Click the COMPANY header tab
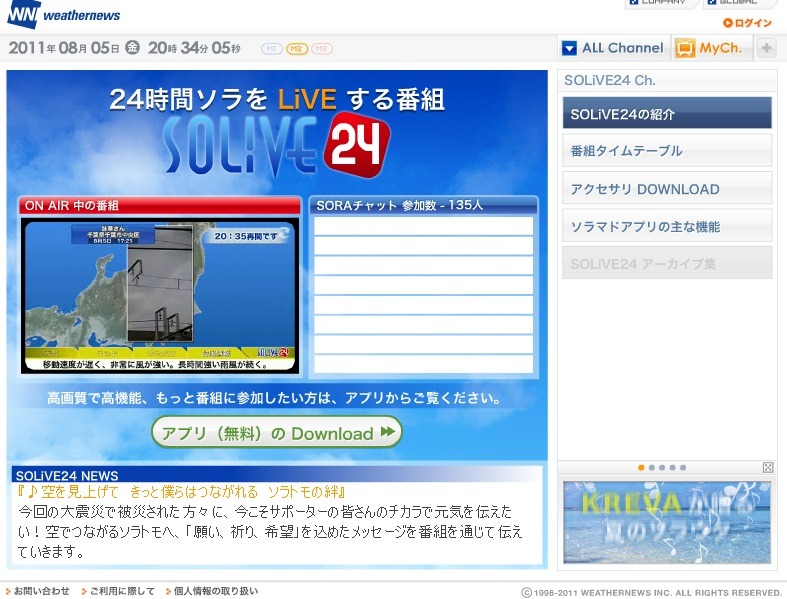 pos(660,3)
